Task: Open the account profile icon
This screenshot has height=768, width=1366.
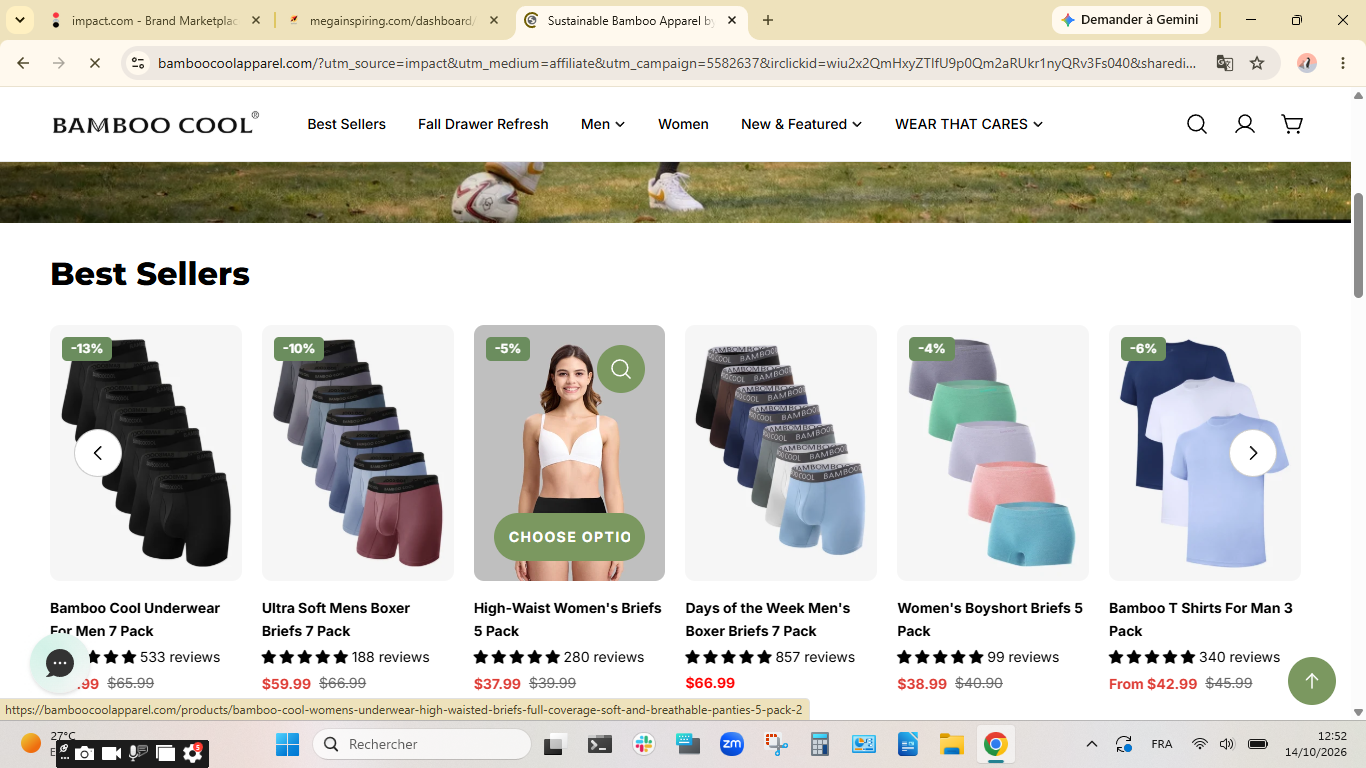Action: pos(1244,124)
